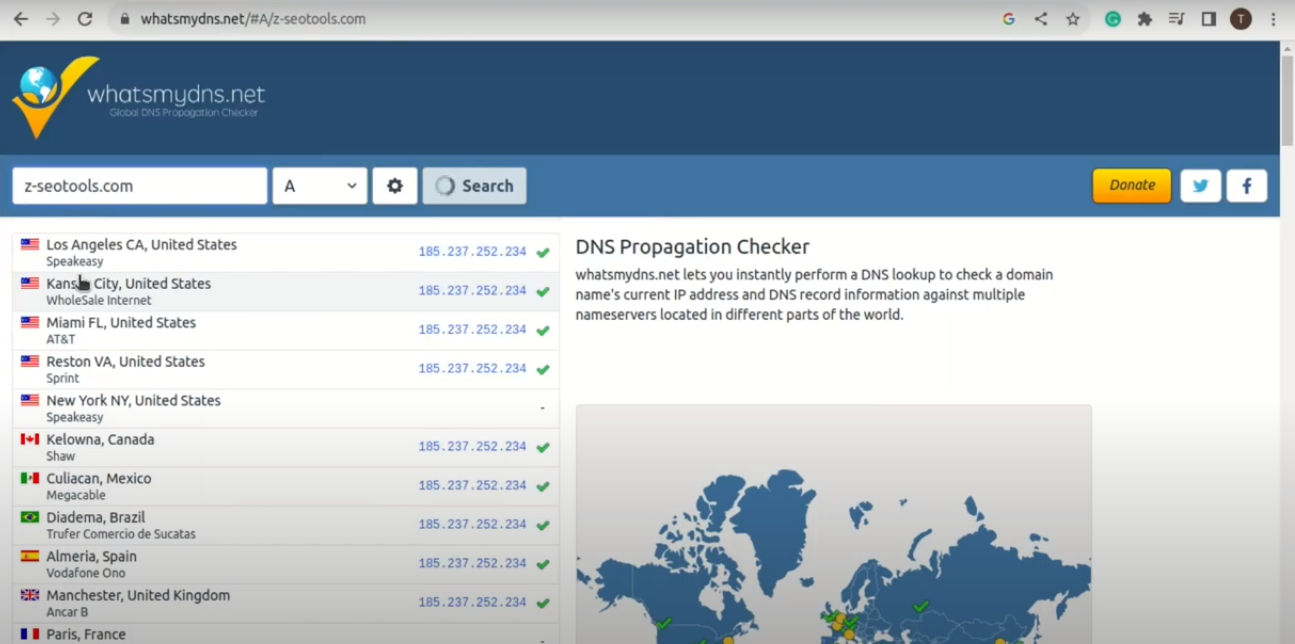Click the whatsmydns.net logo
Image resolution: width=1295 pixels, height=644 pixels.
tap(139, 97)
